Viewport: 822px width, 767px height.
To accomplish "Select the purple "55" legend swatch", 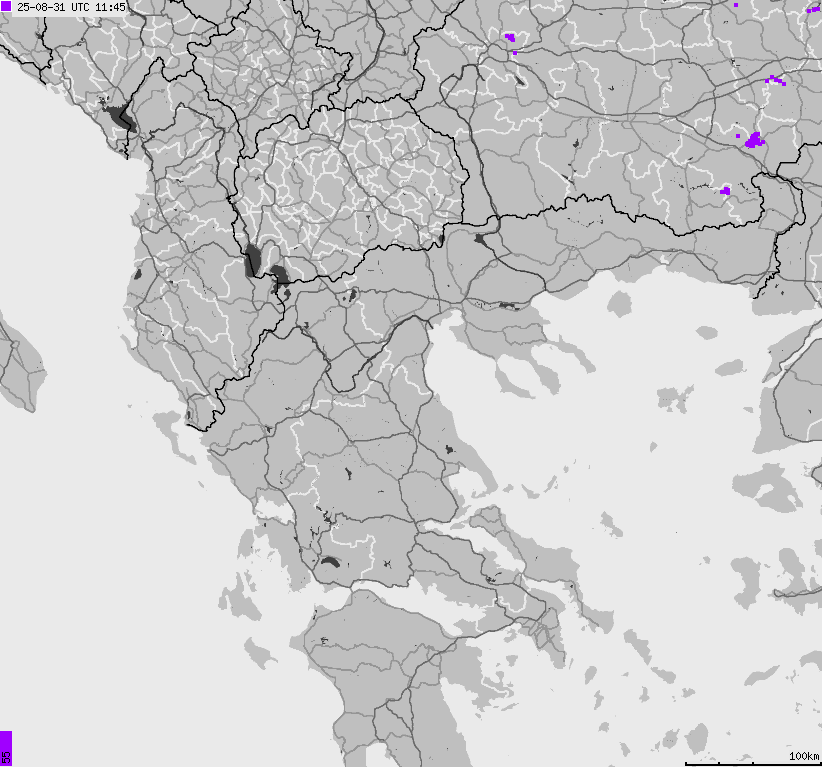I will click(x=6, y=749).
